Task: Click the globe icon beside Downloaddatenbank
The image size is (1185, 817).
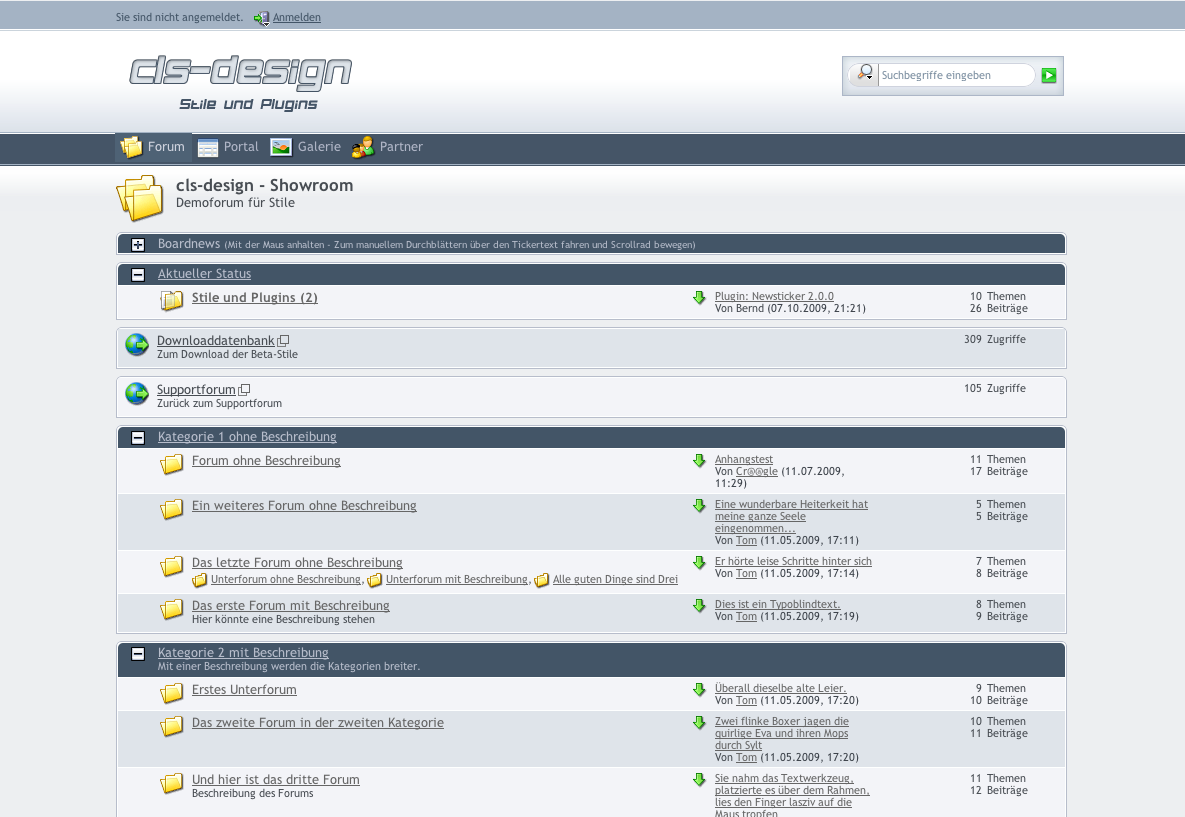Action: [x=137, y=345]
